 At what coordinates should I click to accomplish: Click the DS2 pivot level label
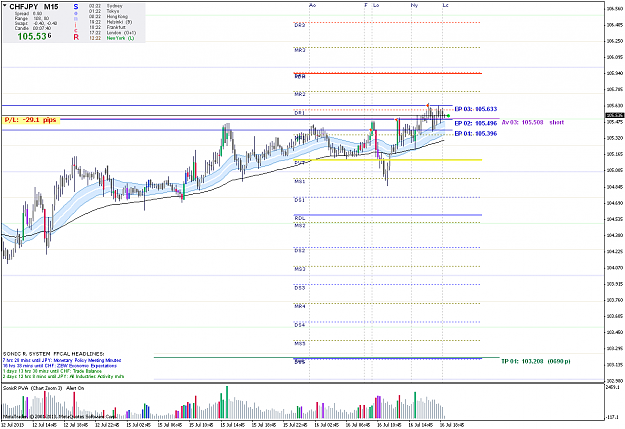pyautogui.click(x=300, y=251)
